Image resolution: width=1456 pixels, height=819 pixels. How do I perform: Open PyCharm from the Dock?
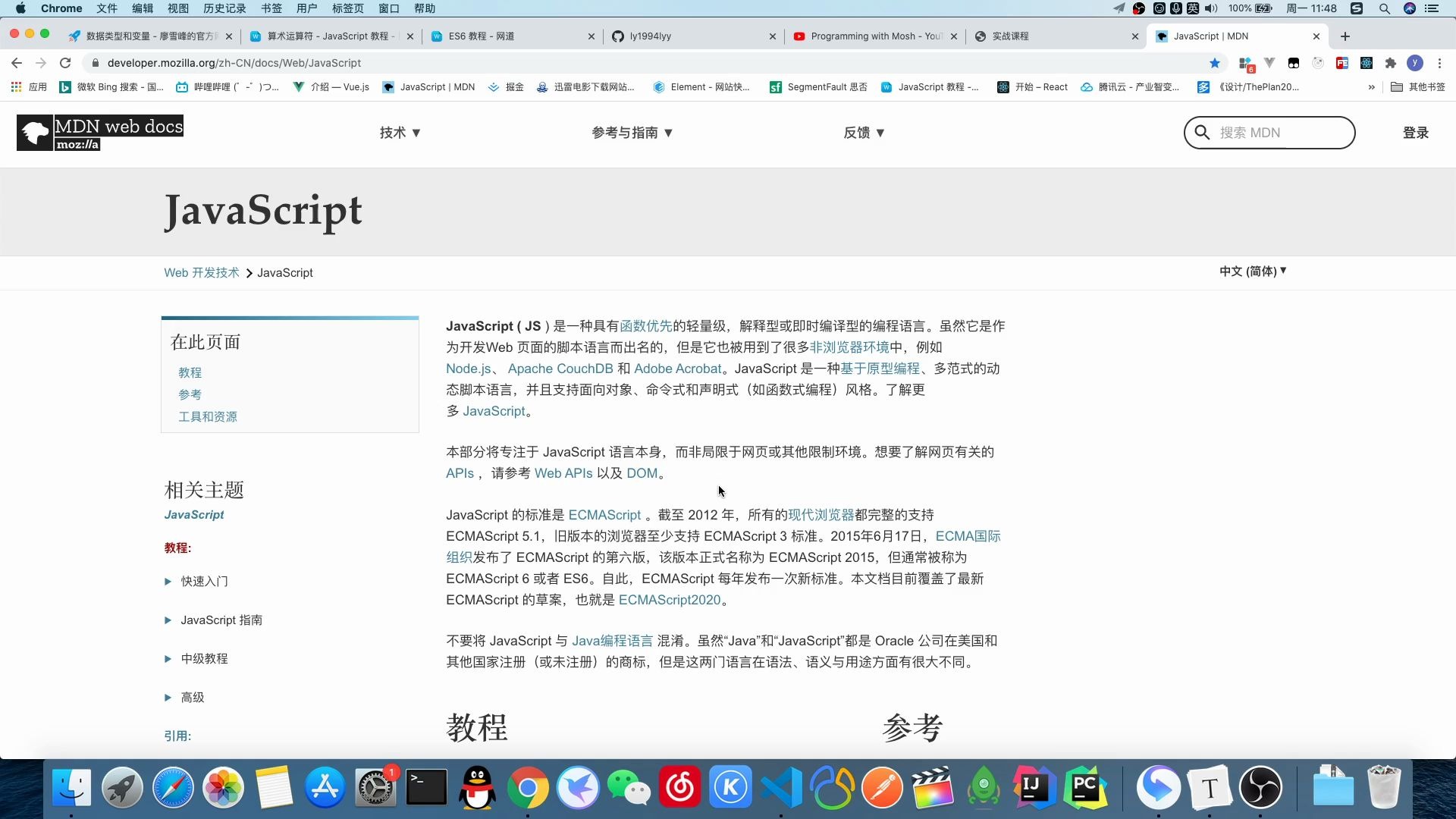(x=1085, y=788)
